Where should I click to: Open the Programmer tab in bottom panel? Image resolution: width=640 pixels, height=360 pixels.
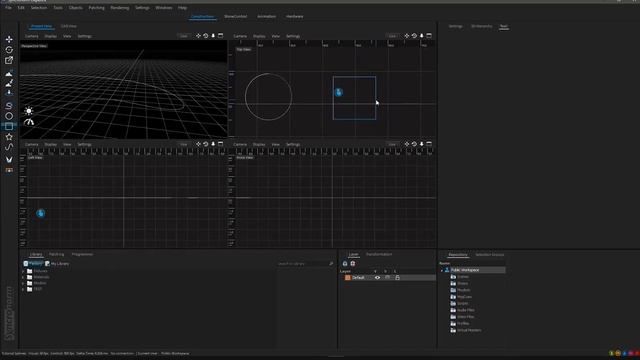point(82,254)
